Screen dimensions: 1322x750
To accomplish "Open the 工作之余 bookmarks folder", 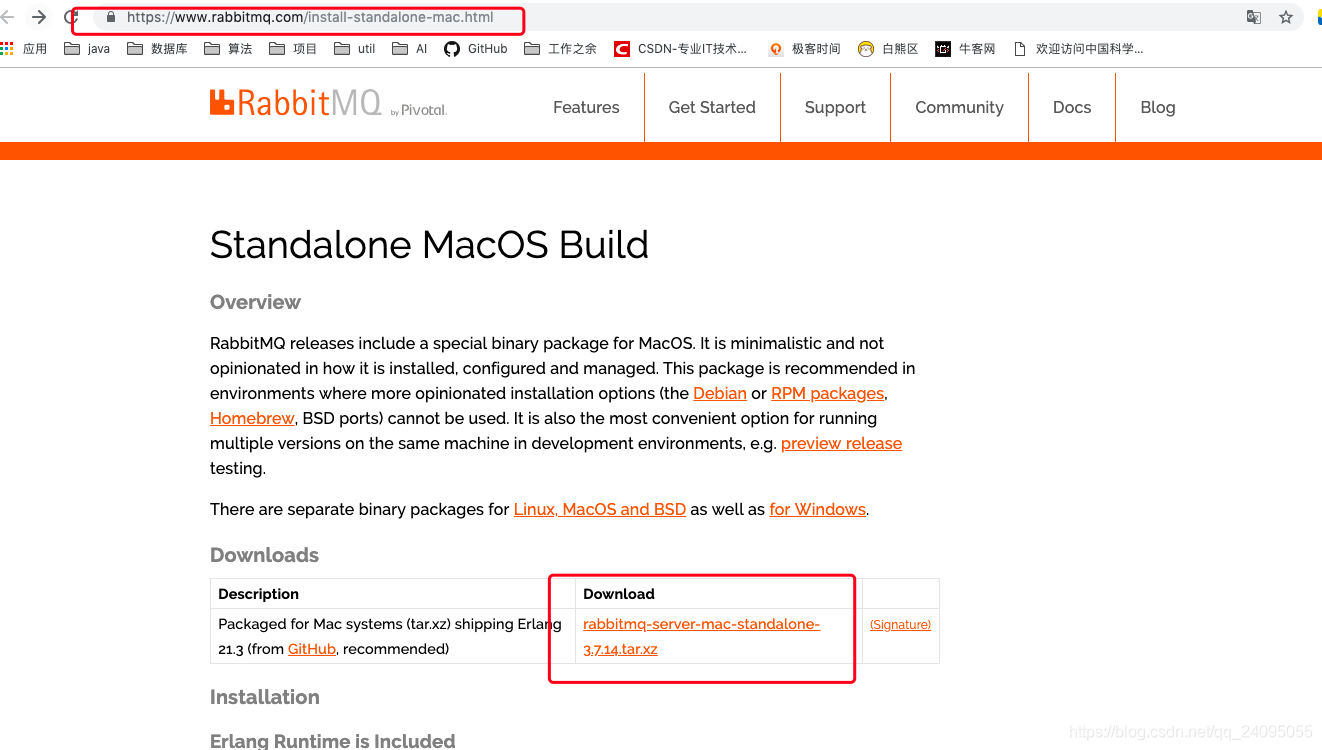I will tap(560, 48).
